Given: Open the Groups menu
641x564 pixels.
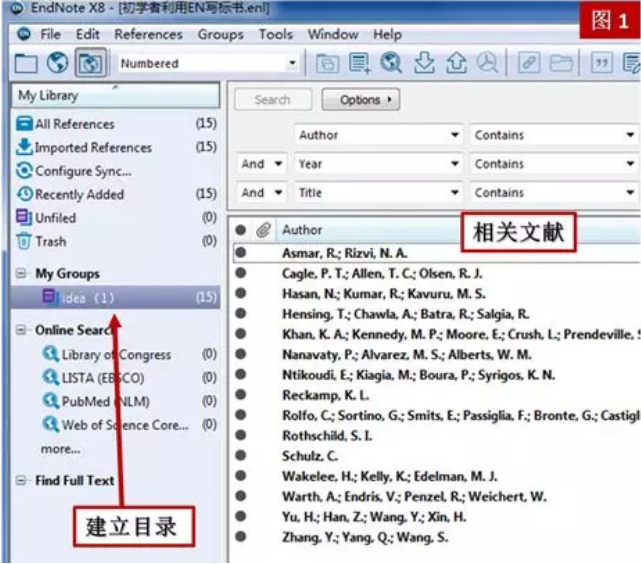Looking at the screenshot, I should (220, 34).
